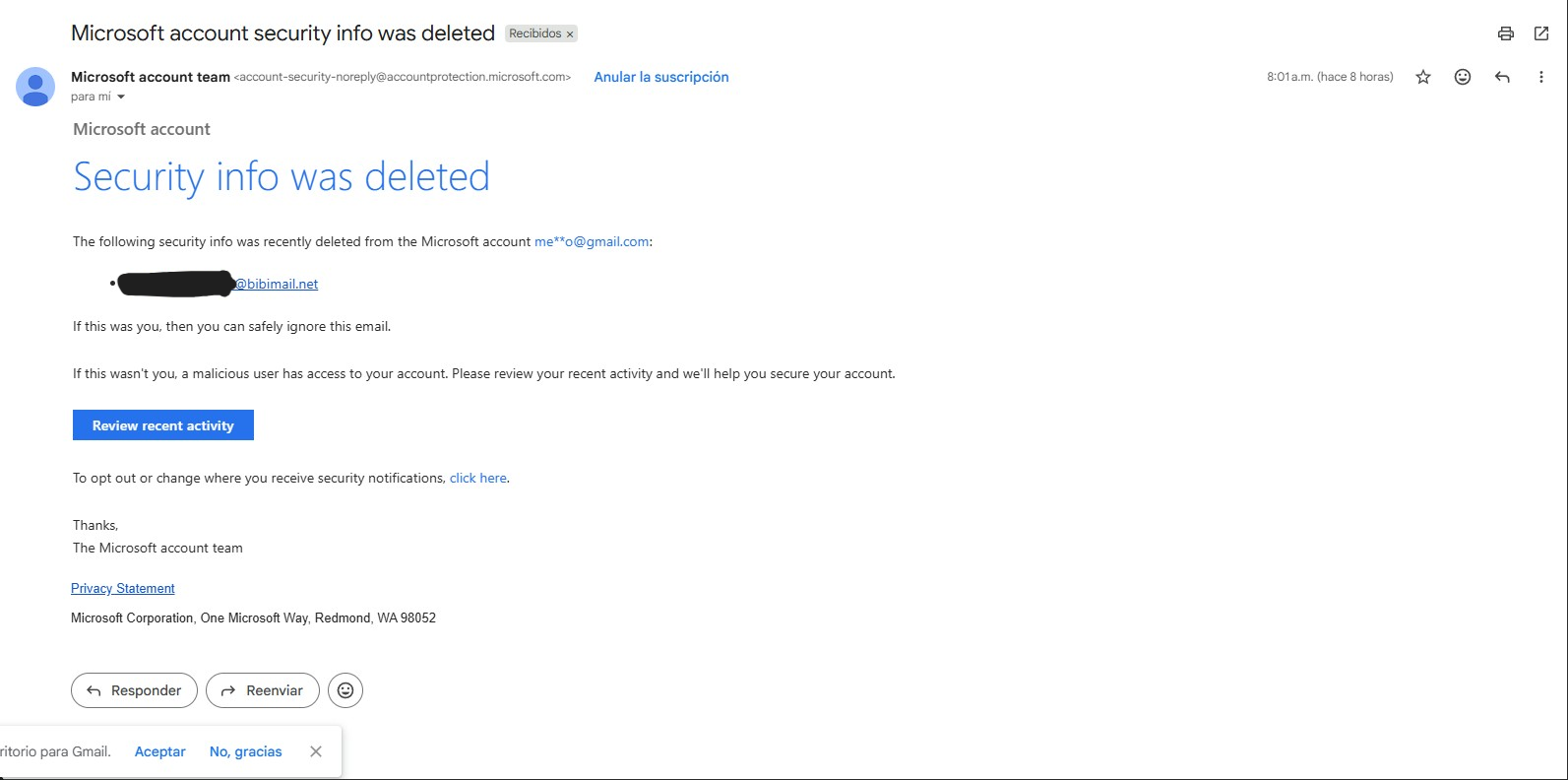Expand recipient details next to 'para mí'
1568x780 pixels.
pos(121,97)
